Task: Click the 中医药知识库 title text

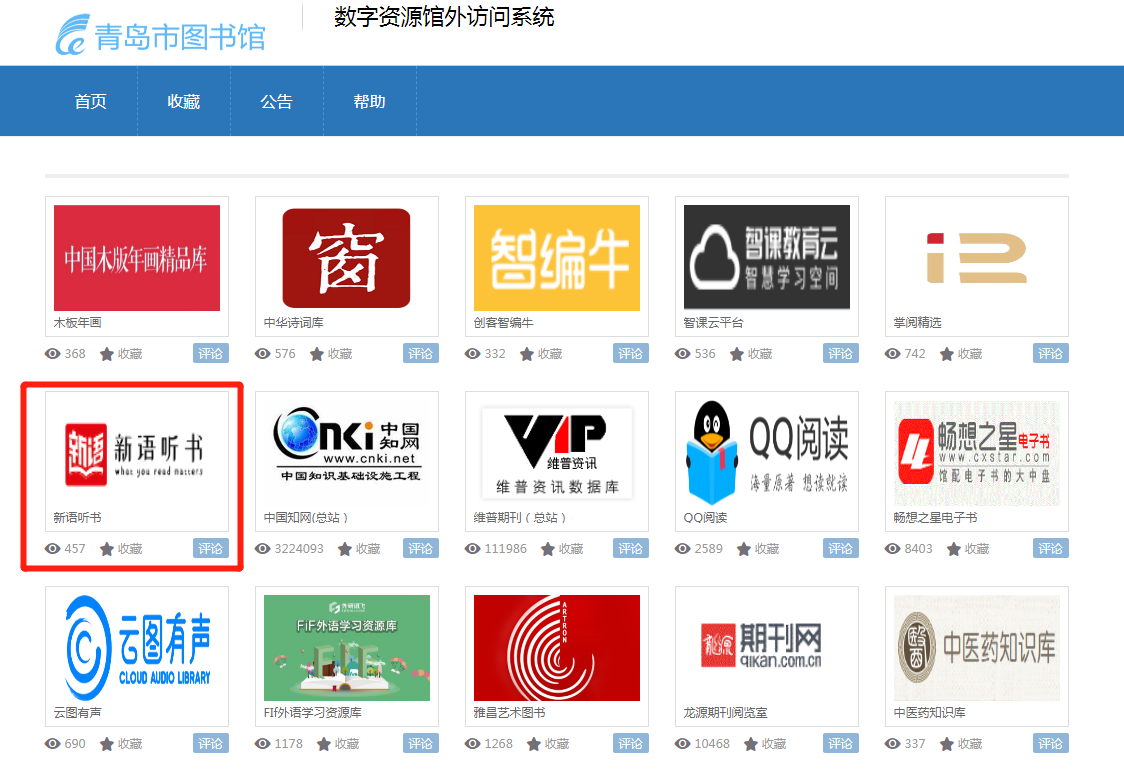Action: pos(930,712)
